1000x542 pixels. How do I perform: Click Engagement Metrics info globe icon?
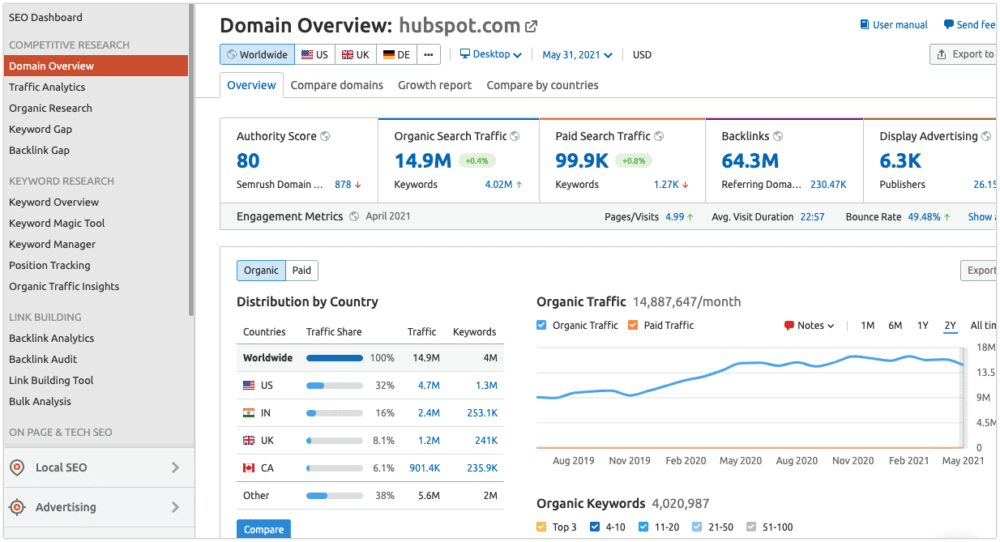[x=354, y=216]
